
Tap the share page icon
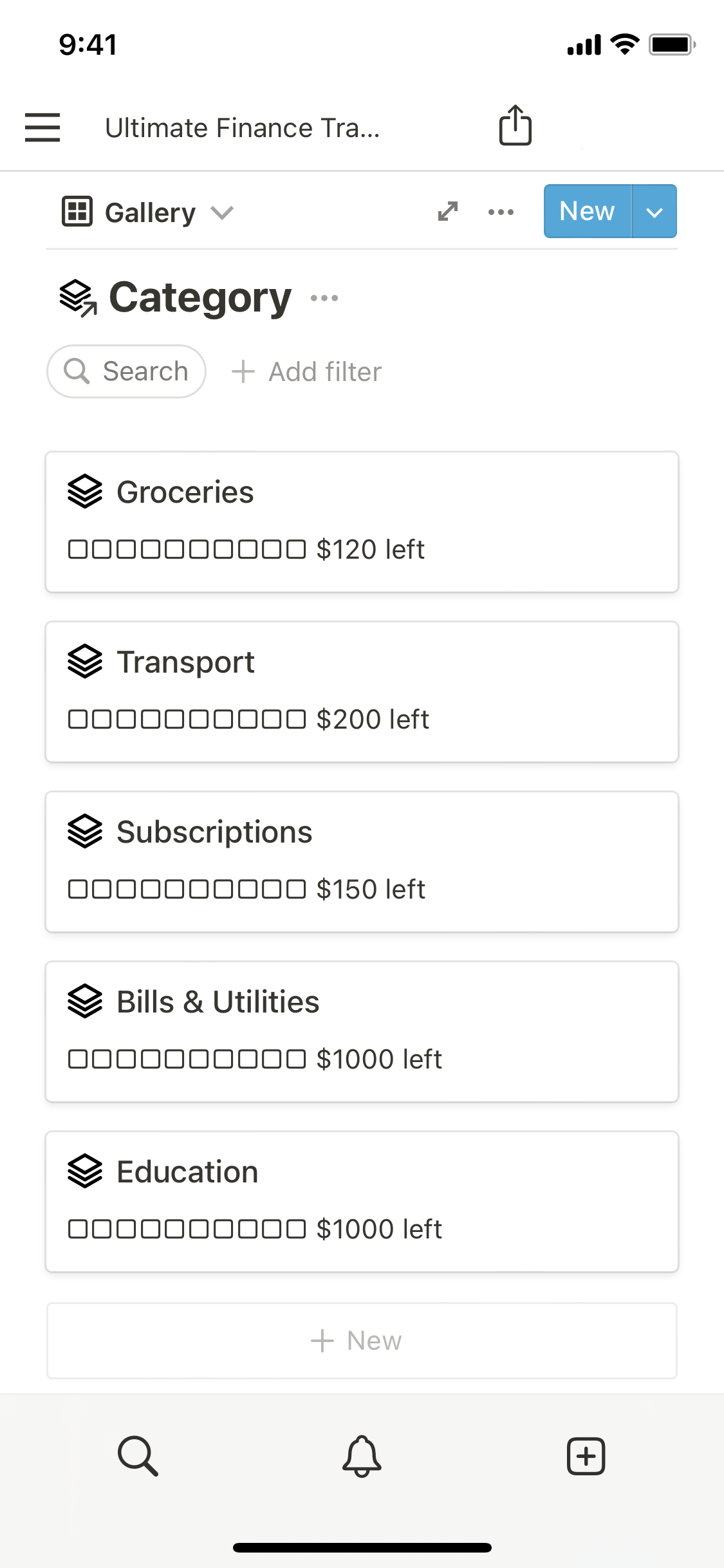[x=515, y=126]
